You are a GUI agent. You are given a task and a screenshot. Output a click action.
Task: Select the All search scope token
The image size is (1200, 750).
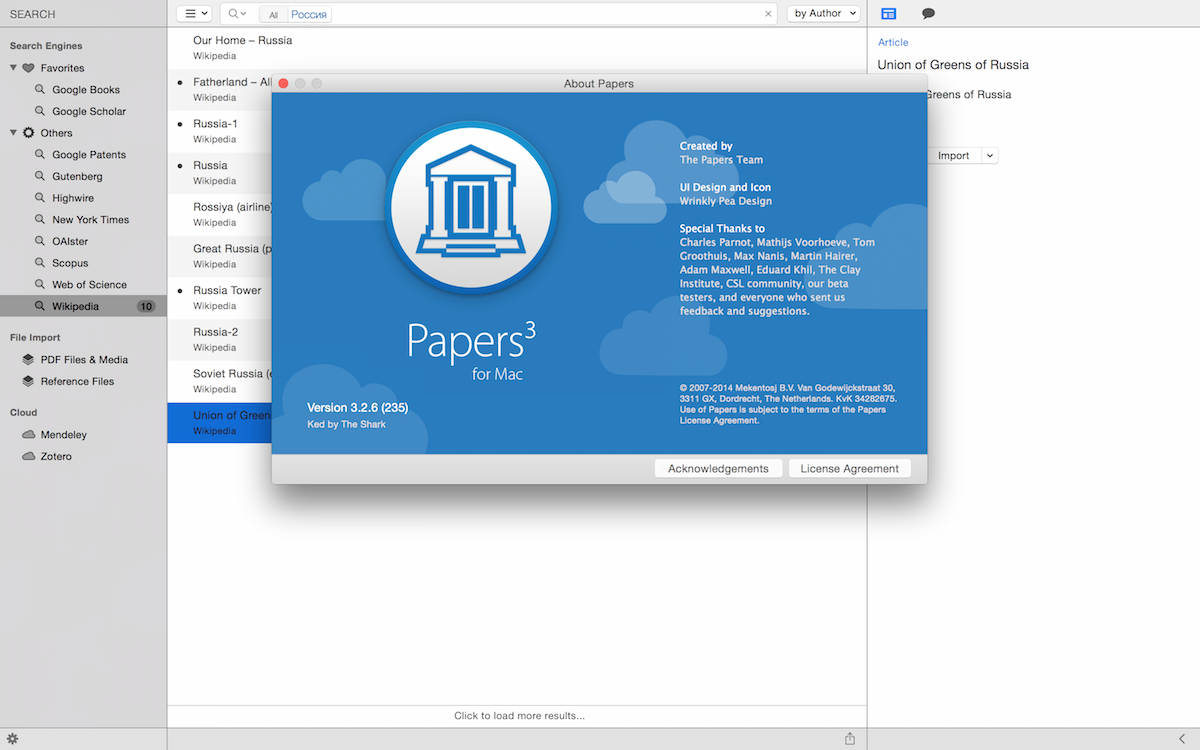273,15
